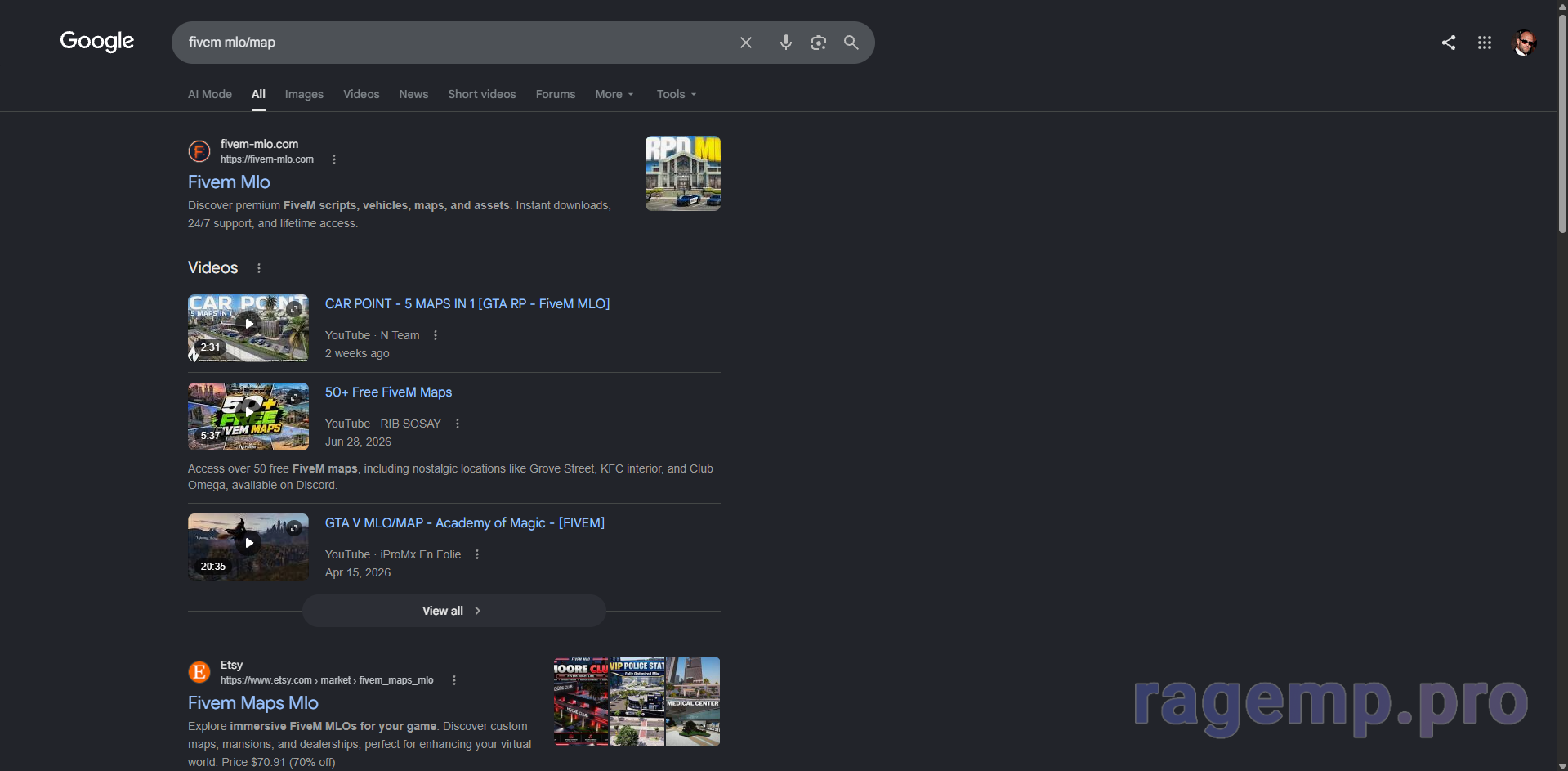Play the 50+ Free Maps video thumbnail

tap(248, 416)
